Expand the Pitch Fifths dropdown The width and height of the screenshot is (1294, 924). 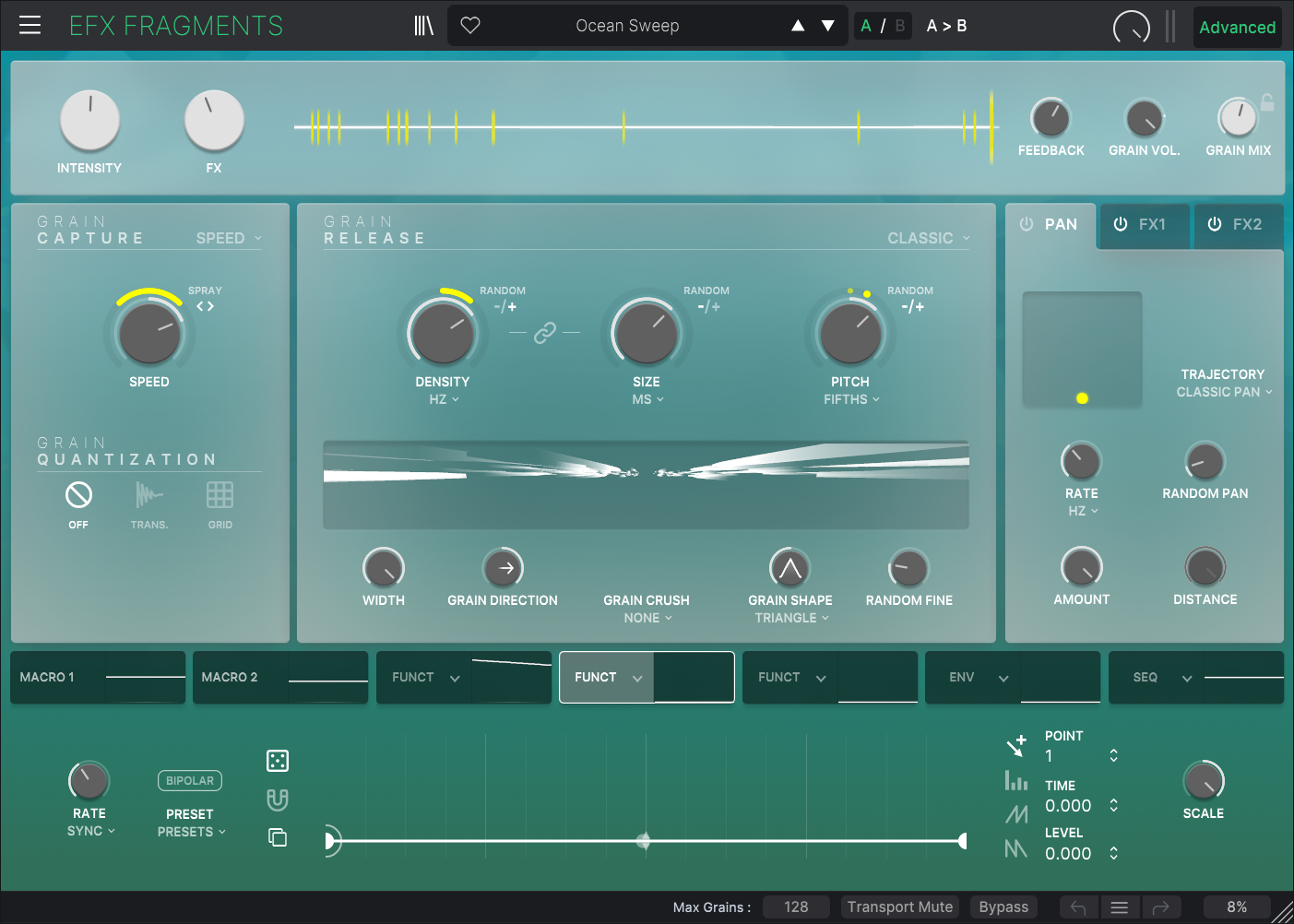tap(851, 399)
